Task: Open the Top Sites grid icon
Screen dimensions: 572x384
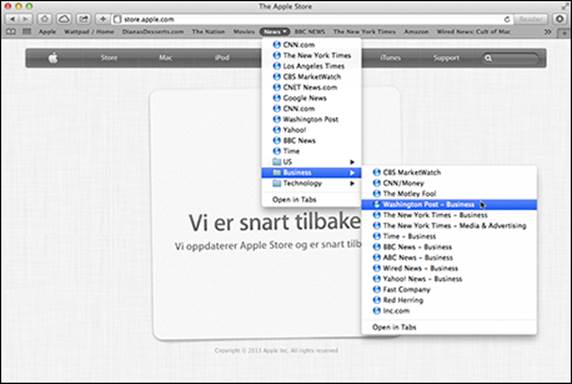Action: click(27, 32)
